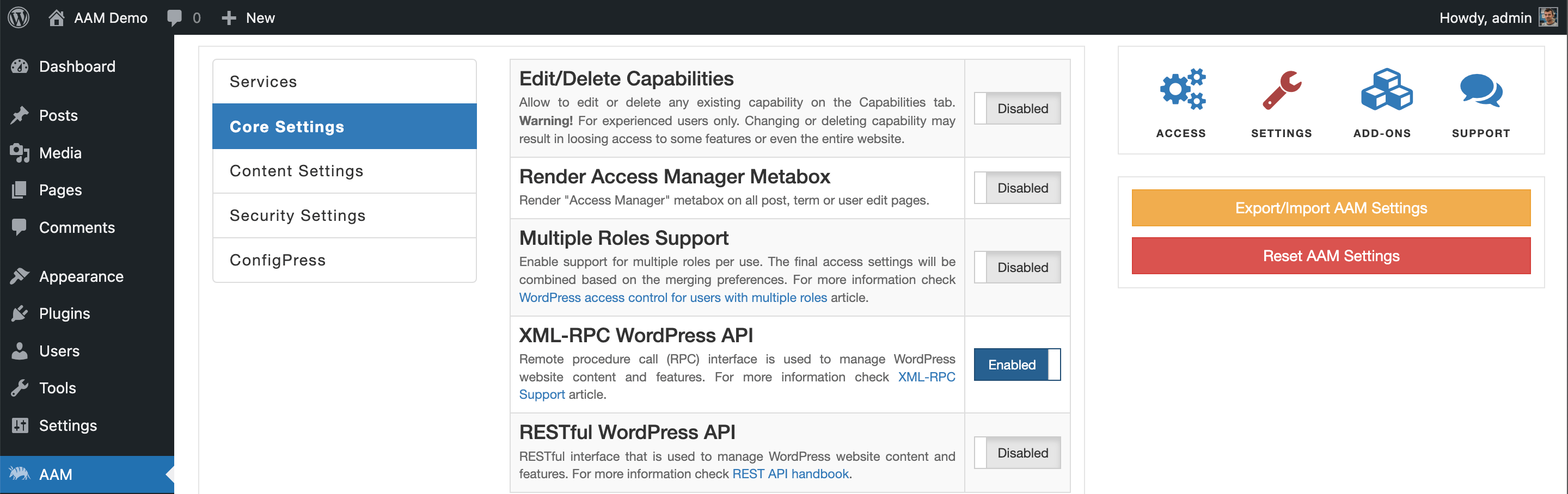Open the Add-Ons cubes icon

pos(1387,89)
